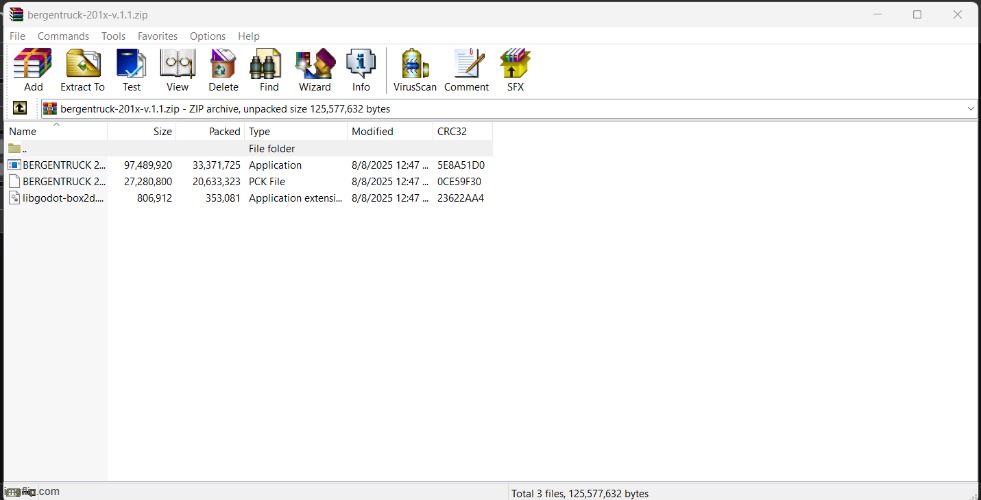981x500 pixels.
Task: Open the Commands menu
Action: click(x=63, y=36)
